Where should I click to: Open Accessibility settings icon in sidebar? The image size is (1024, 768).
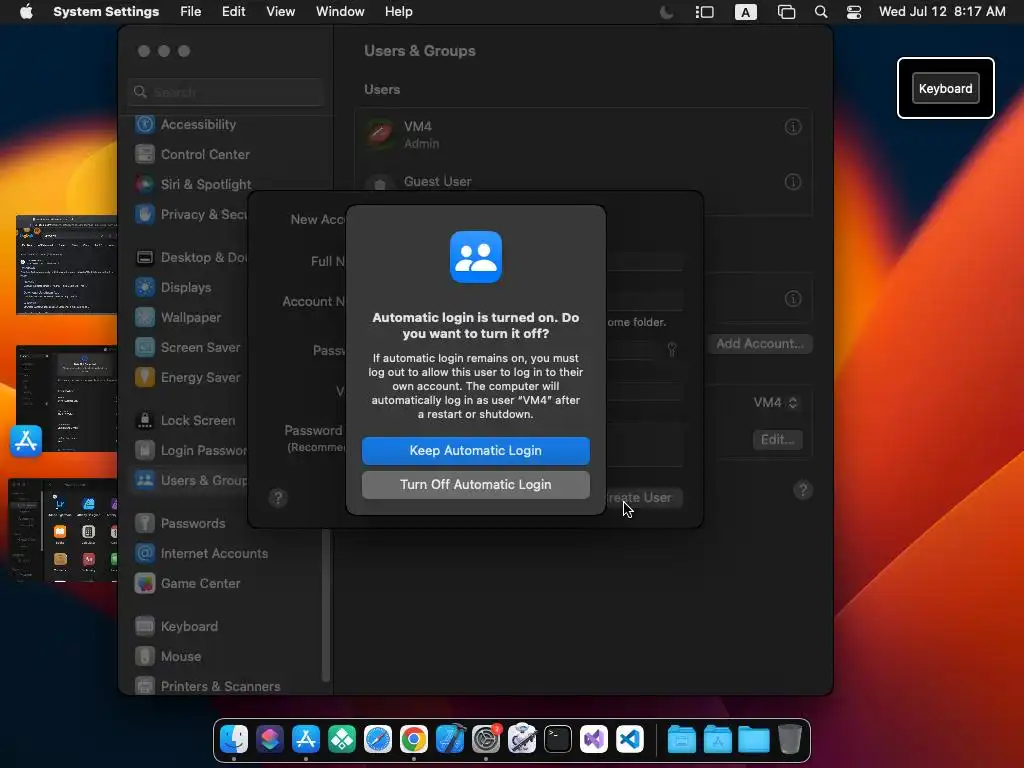pyautogui.click(x=145, y=124)
